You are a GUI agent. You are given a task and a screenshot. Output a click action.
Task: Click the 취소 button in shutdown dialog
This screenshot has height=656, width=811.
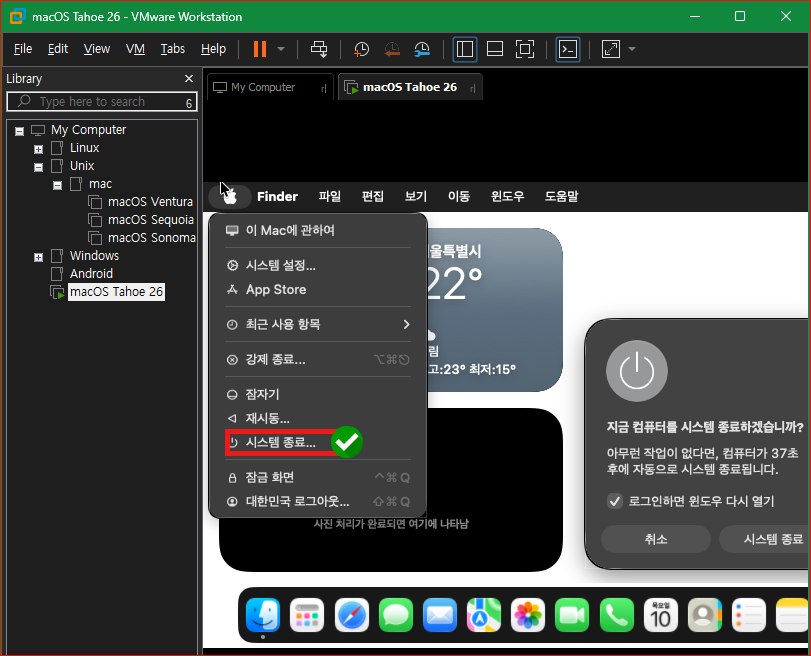[x=656, y=539]
